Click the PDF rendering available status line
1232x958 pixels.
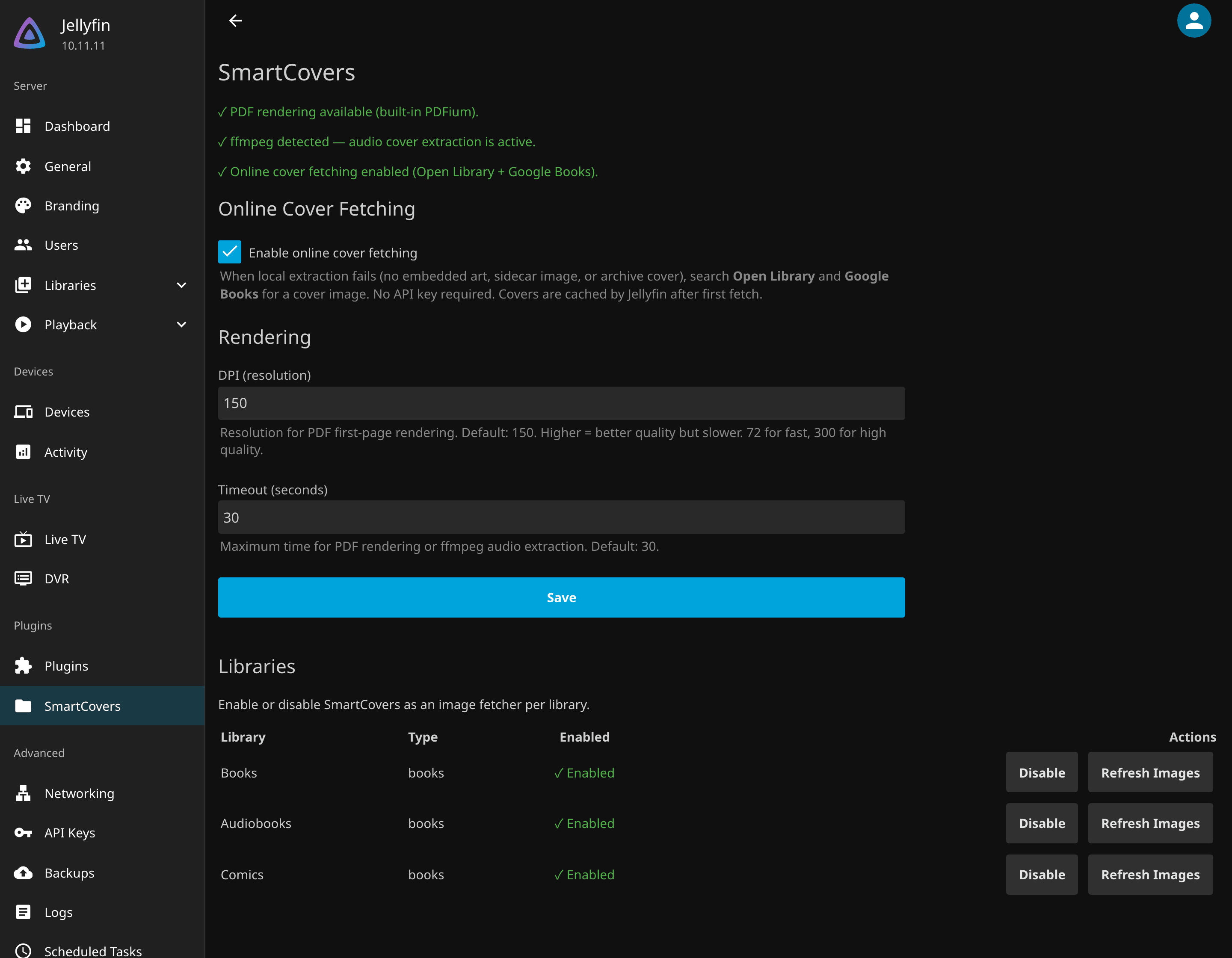tap(348, 112)
